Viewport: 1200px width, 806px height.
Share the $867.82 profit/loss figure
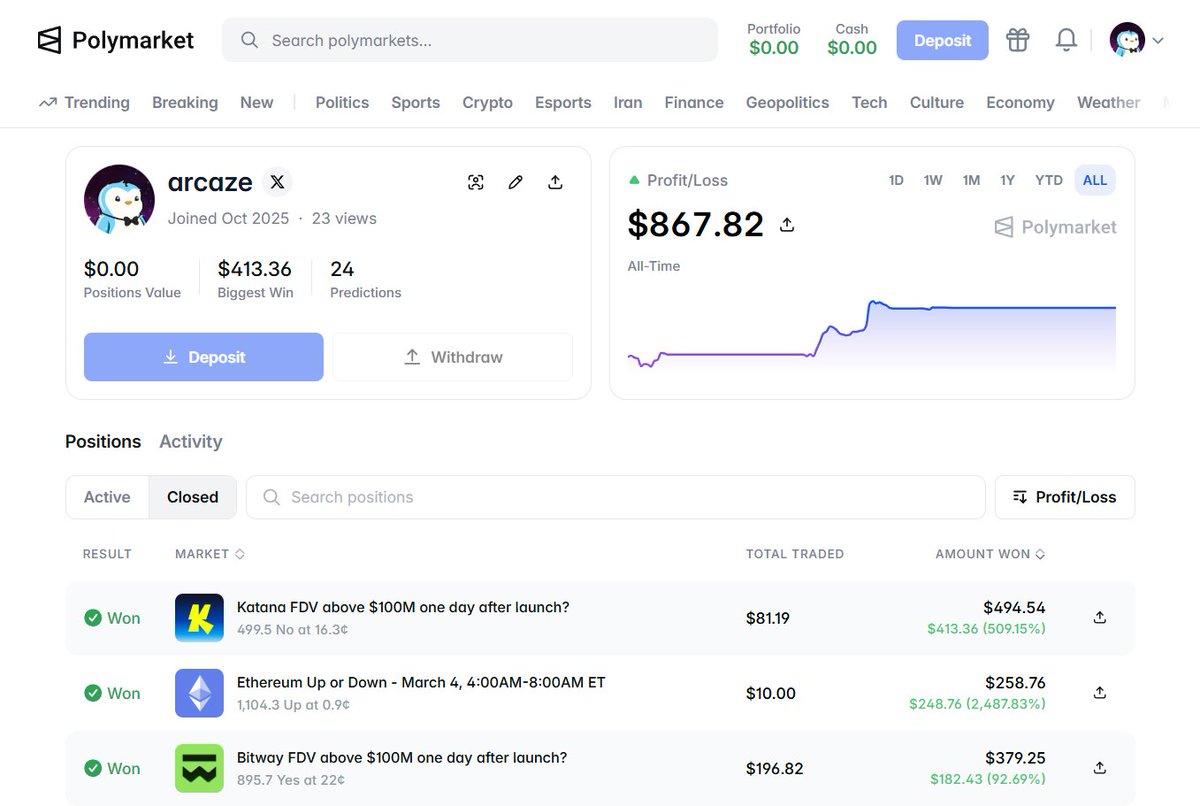(787, 225)
